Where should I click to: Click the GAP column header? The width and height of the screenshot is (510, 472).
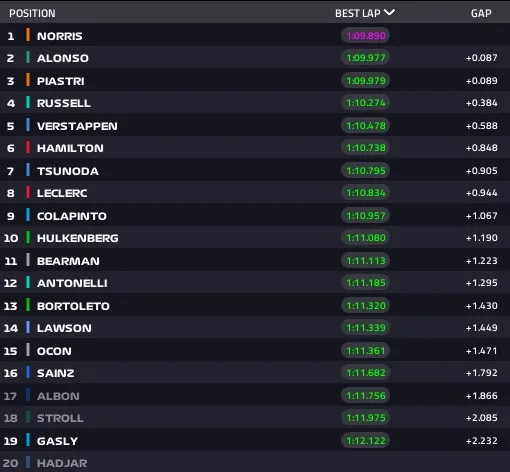click(x=481, y=13)
